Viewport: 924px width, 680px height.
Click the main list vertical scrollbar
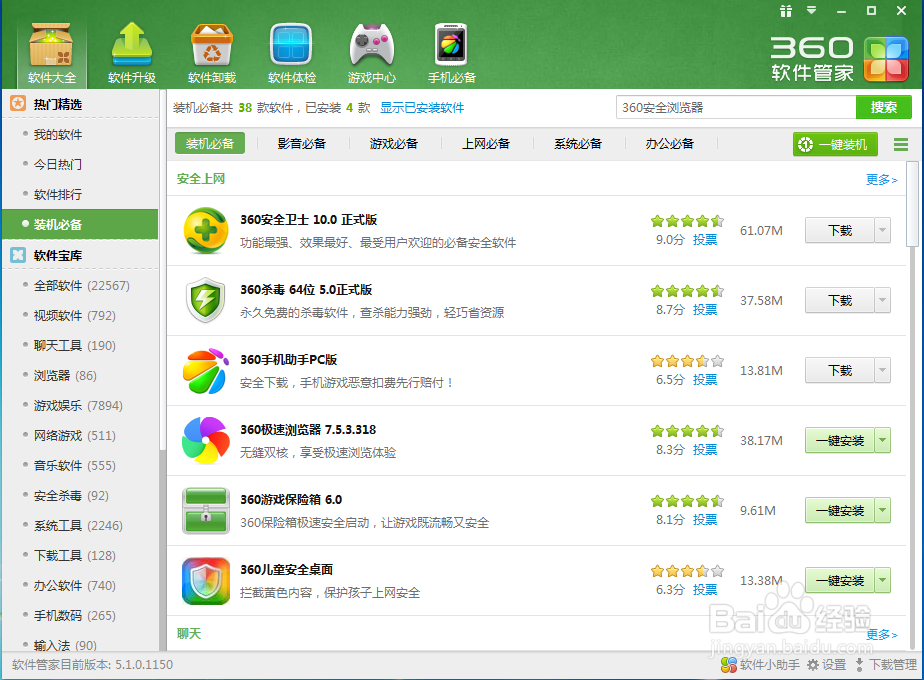(x=912, y=204)
